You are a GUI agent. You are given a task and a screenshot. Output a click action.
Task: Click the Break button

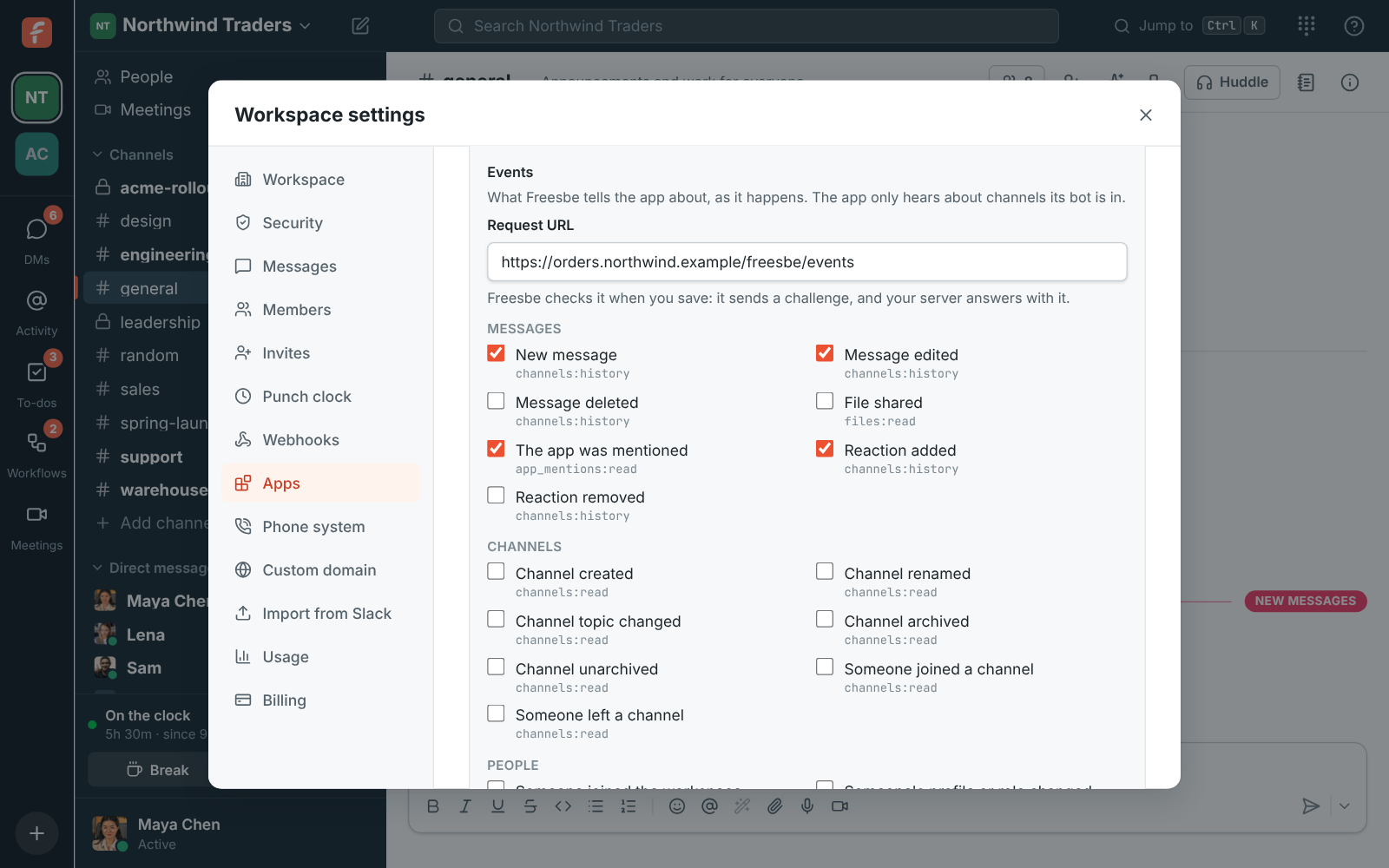pos(158,770)
